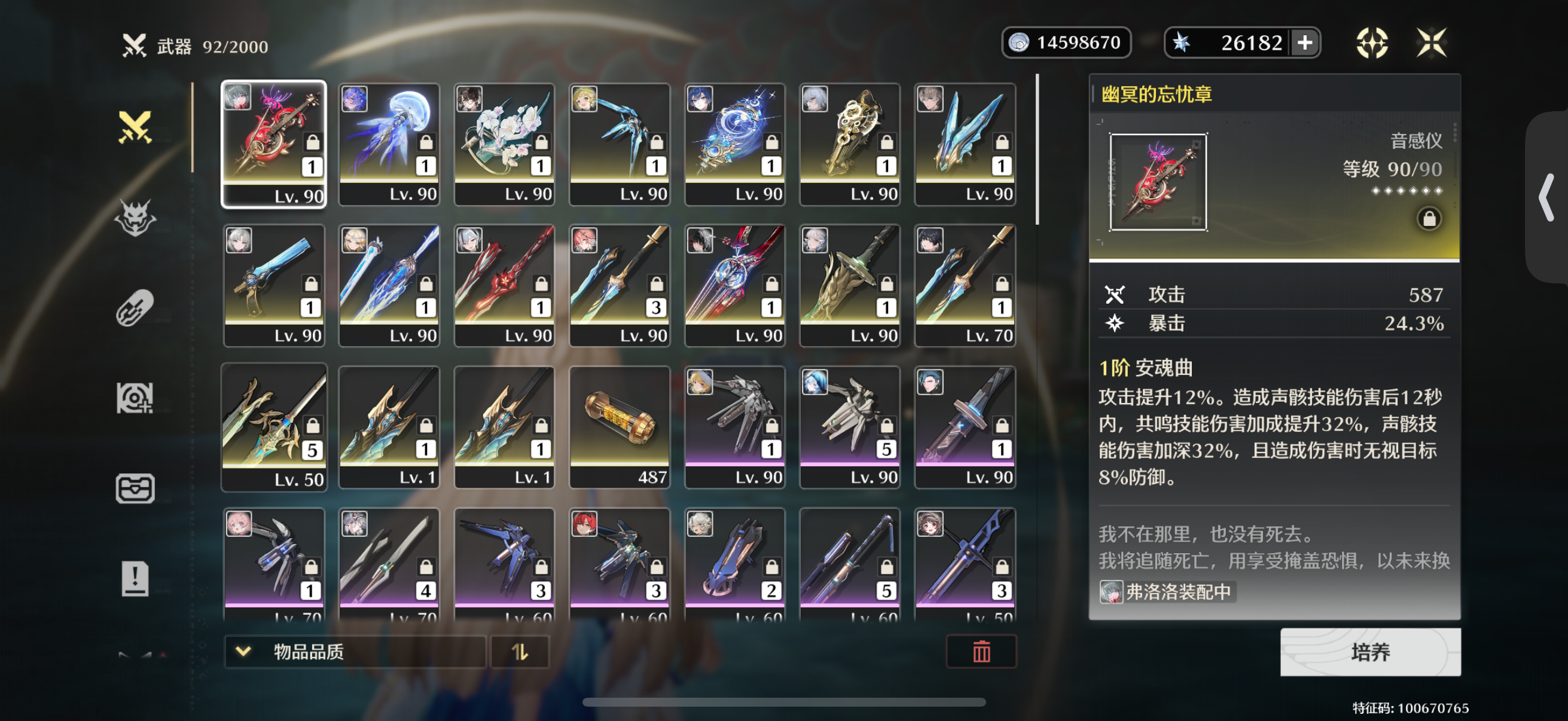This screenshot has width=1568, height=721.
Task: Close the inventory with crossed X icon
Action: 1430,42
